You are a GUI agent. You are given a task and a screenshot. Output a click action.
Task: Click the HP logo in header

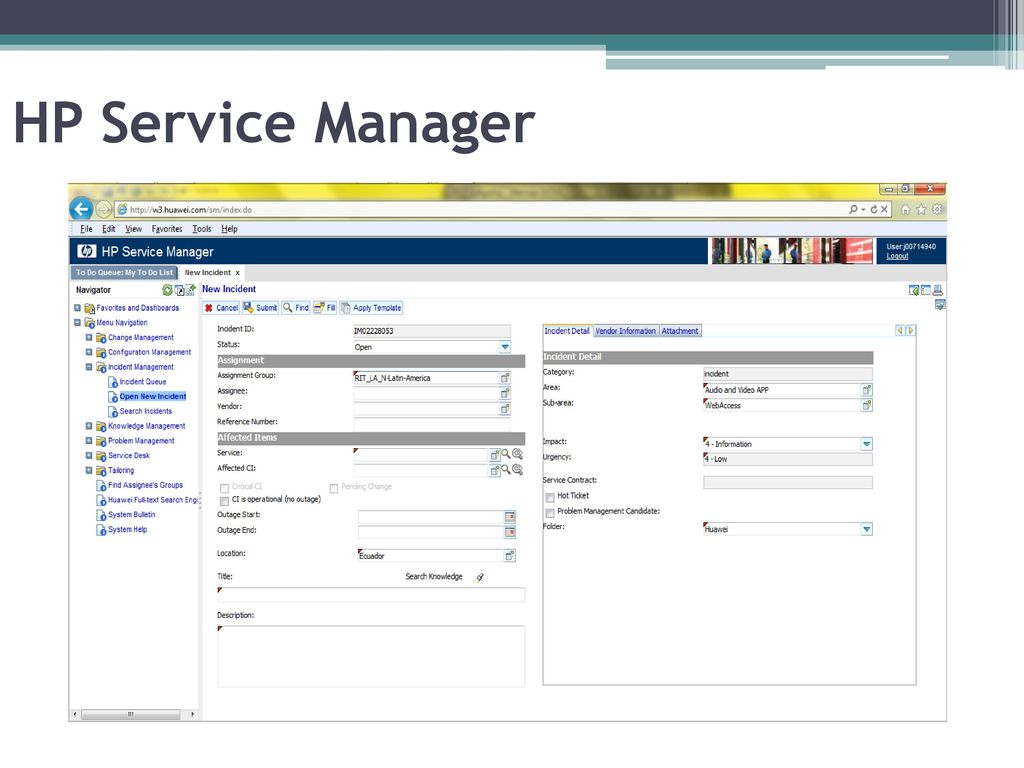tap(86, 251)
